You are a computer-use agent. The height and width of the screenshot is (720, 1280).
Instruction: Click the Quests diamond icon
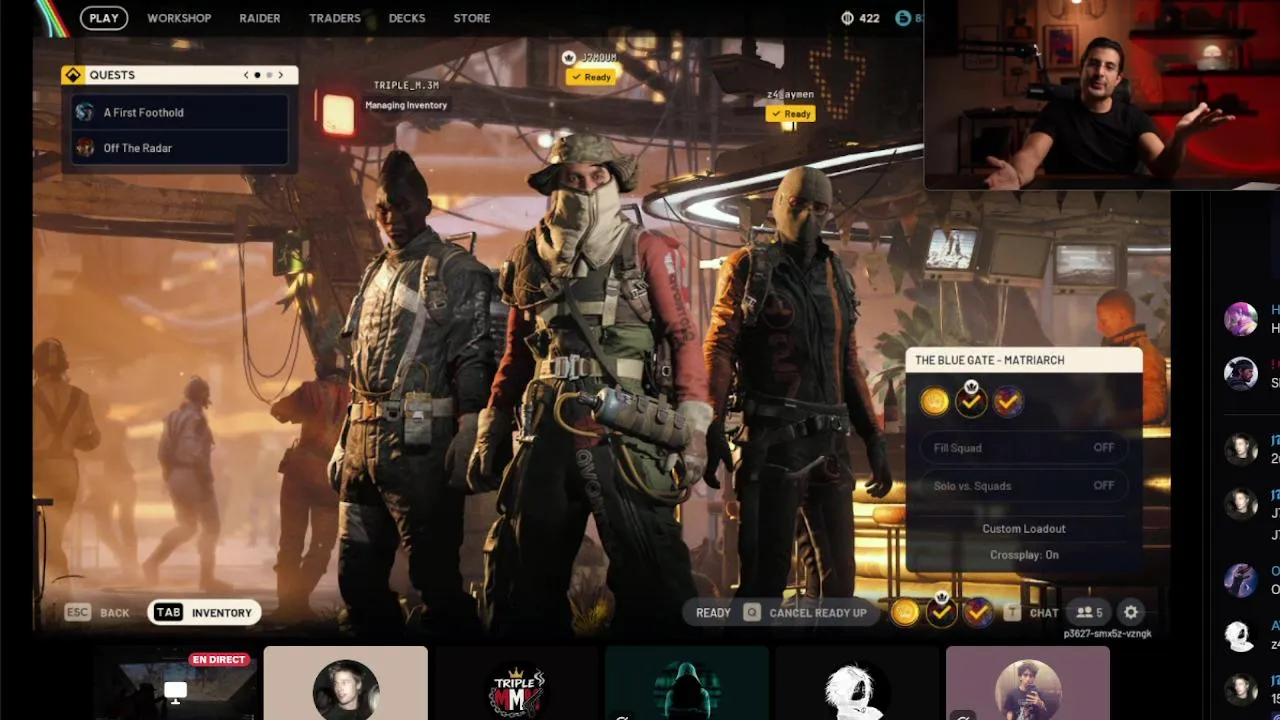pyautogui.click(x=72, y=75)
